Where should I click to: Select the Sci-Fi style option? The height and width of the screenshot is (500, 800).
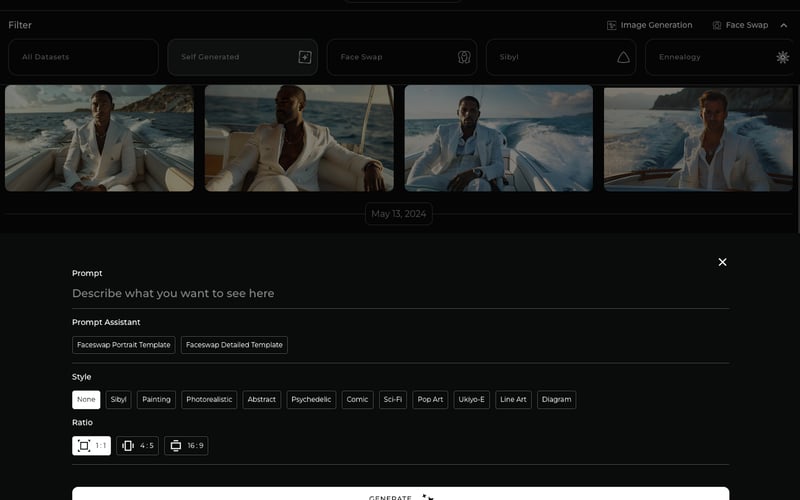(x=393, y=399)
